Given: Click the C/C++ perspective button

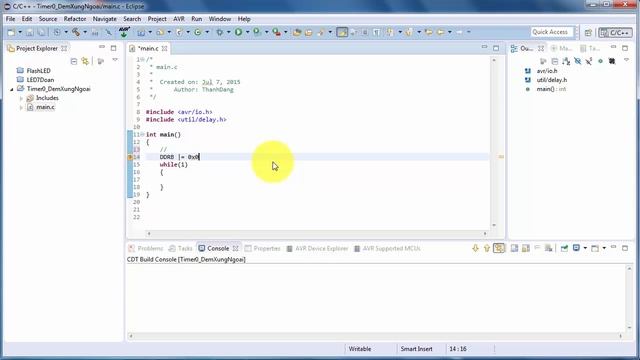Looking at the screenshot, I should (x=615, y=33).
